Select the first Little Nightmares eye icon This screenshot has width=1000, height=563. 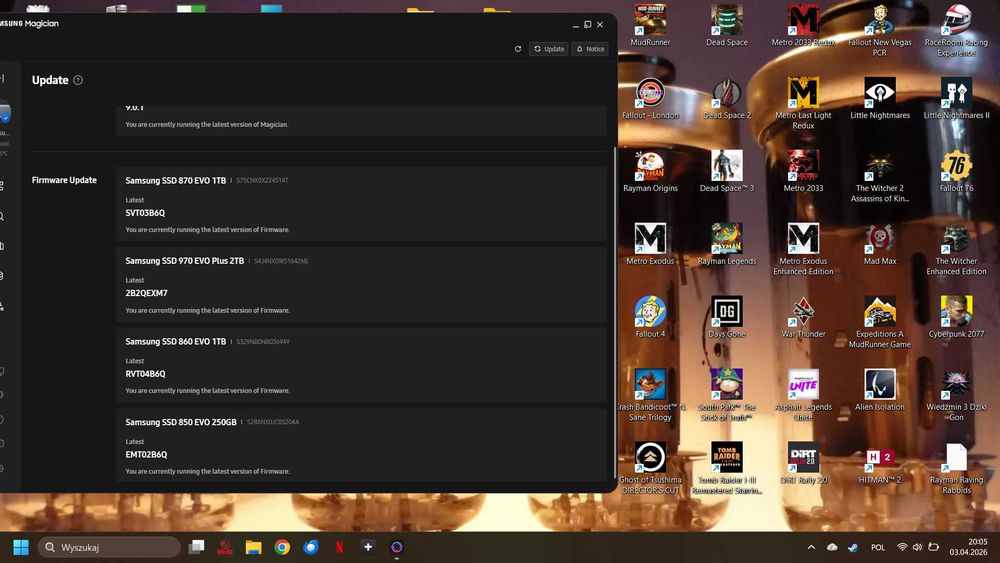(879, 99)
